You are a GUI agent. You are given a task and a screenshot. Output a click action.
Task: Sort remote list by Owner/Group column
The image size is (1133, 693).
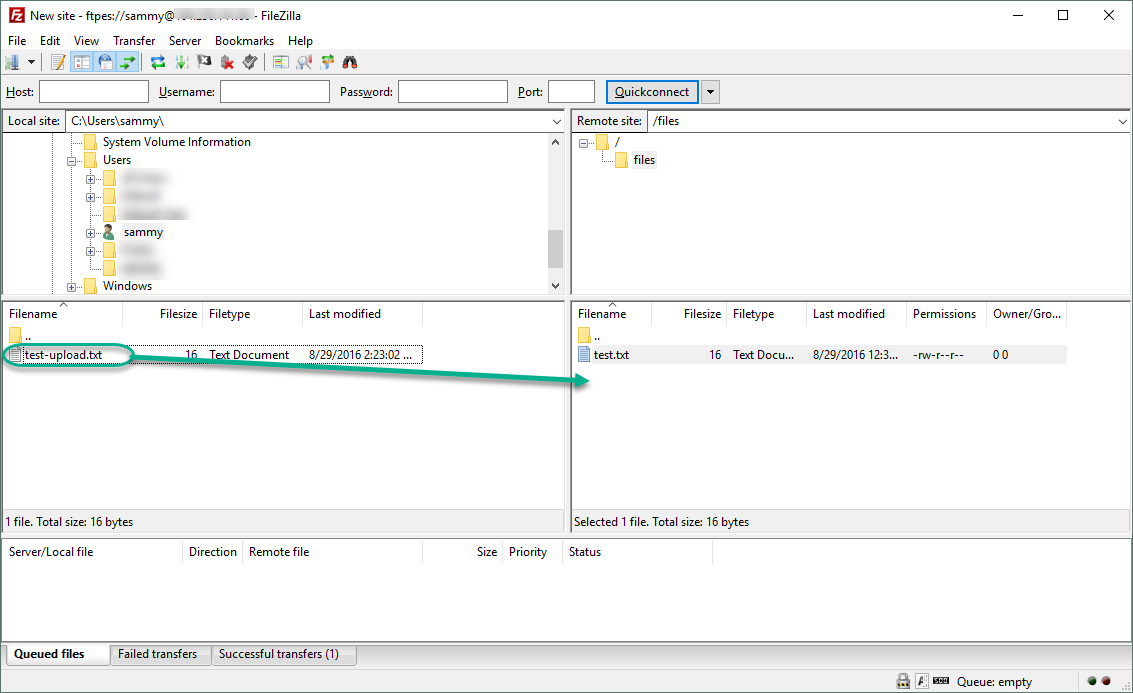1027,314
